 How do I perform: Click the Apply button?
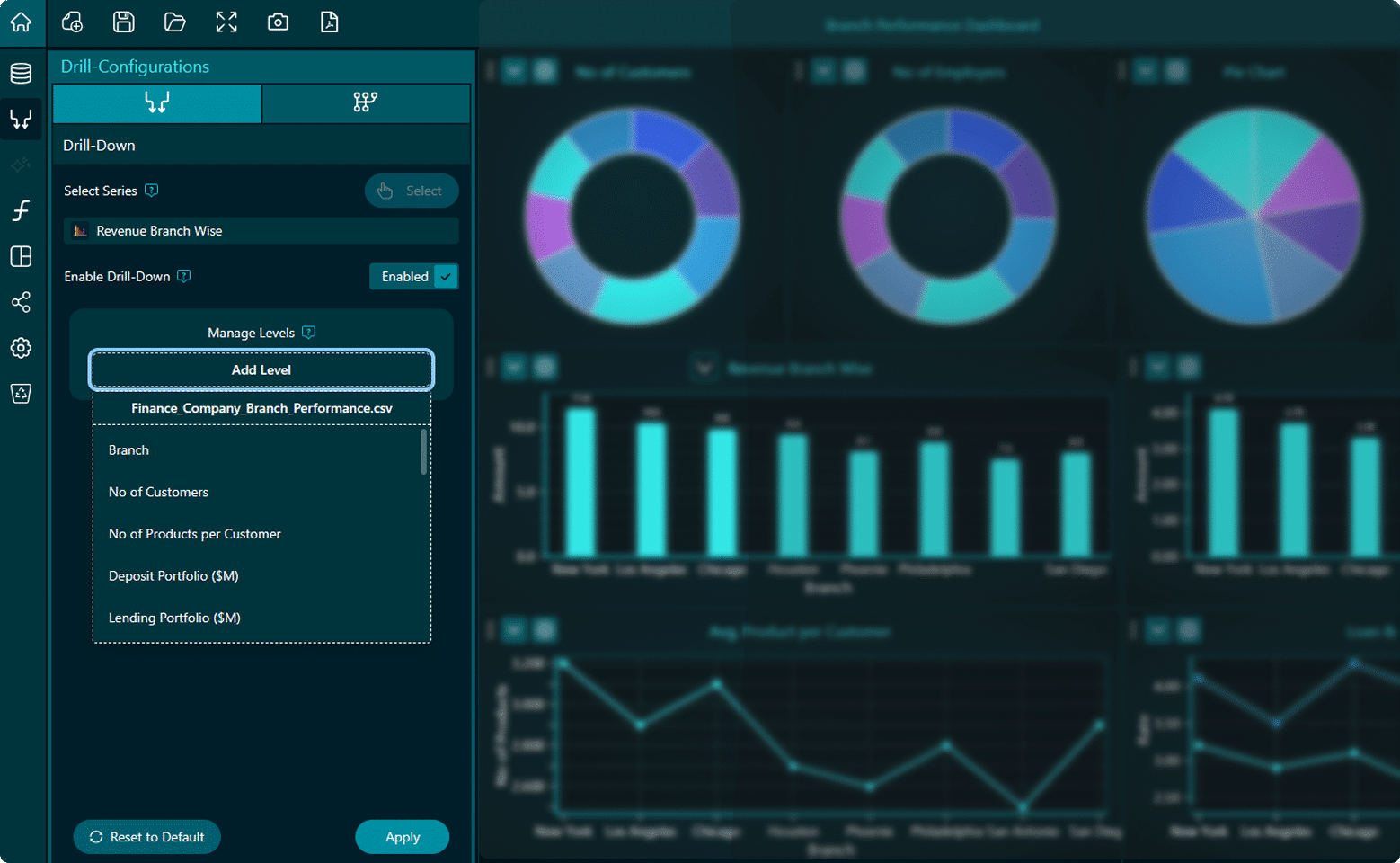pyautogui.click(x=402, y=837)
